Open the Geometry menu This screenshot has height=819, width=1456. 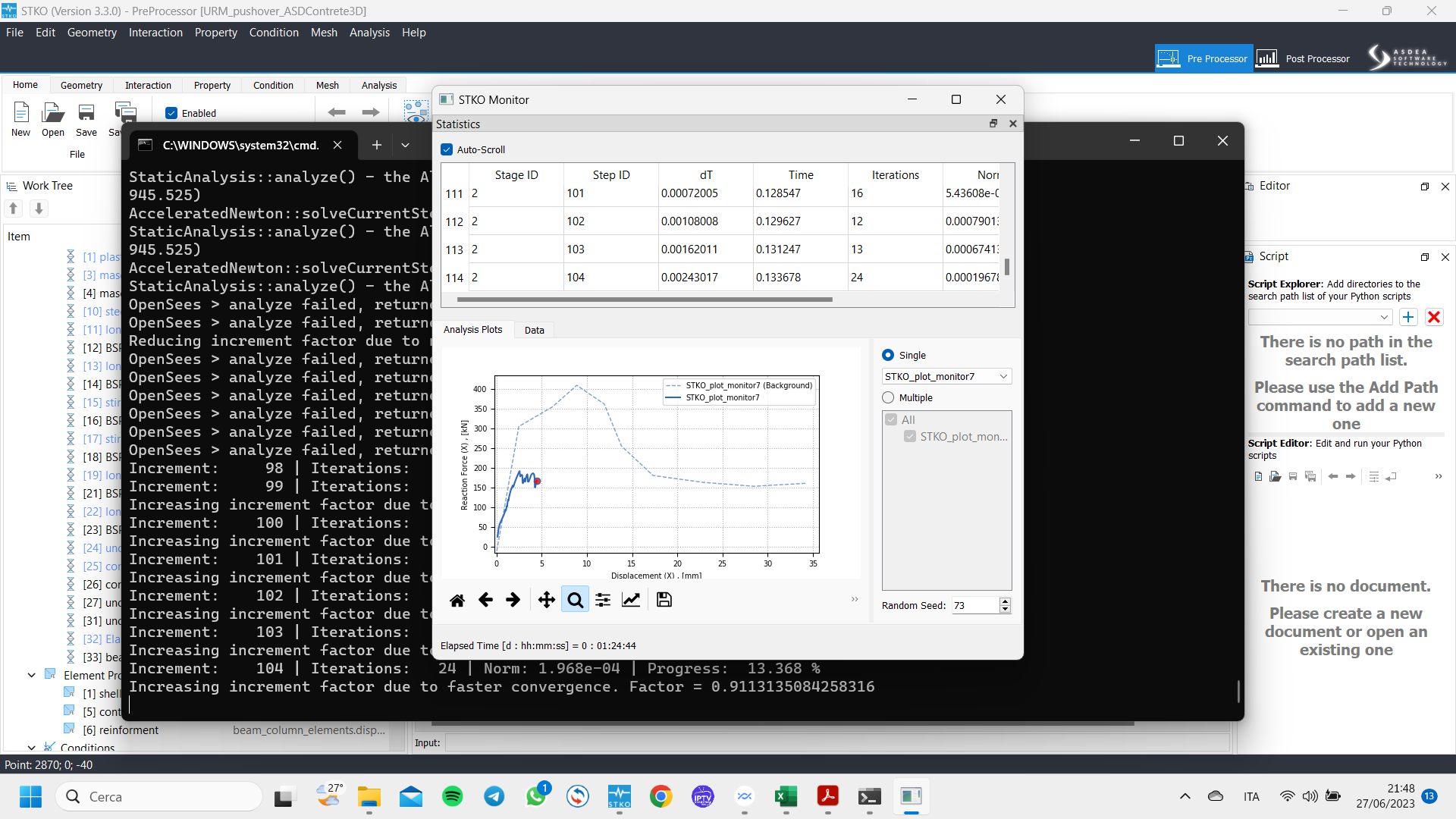pos(92,33)
